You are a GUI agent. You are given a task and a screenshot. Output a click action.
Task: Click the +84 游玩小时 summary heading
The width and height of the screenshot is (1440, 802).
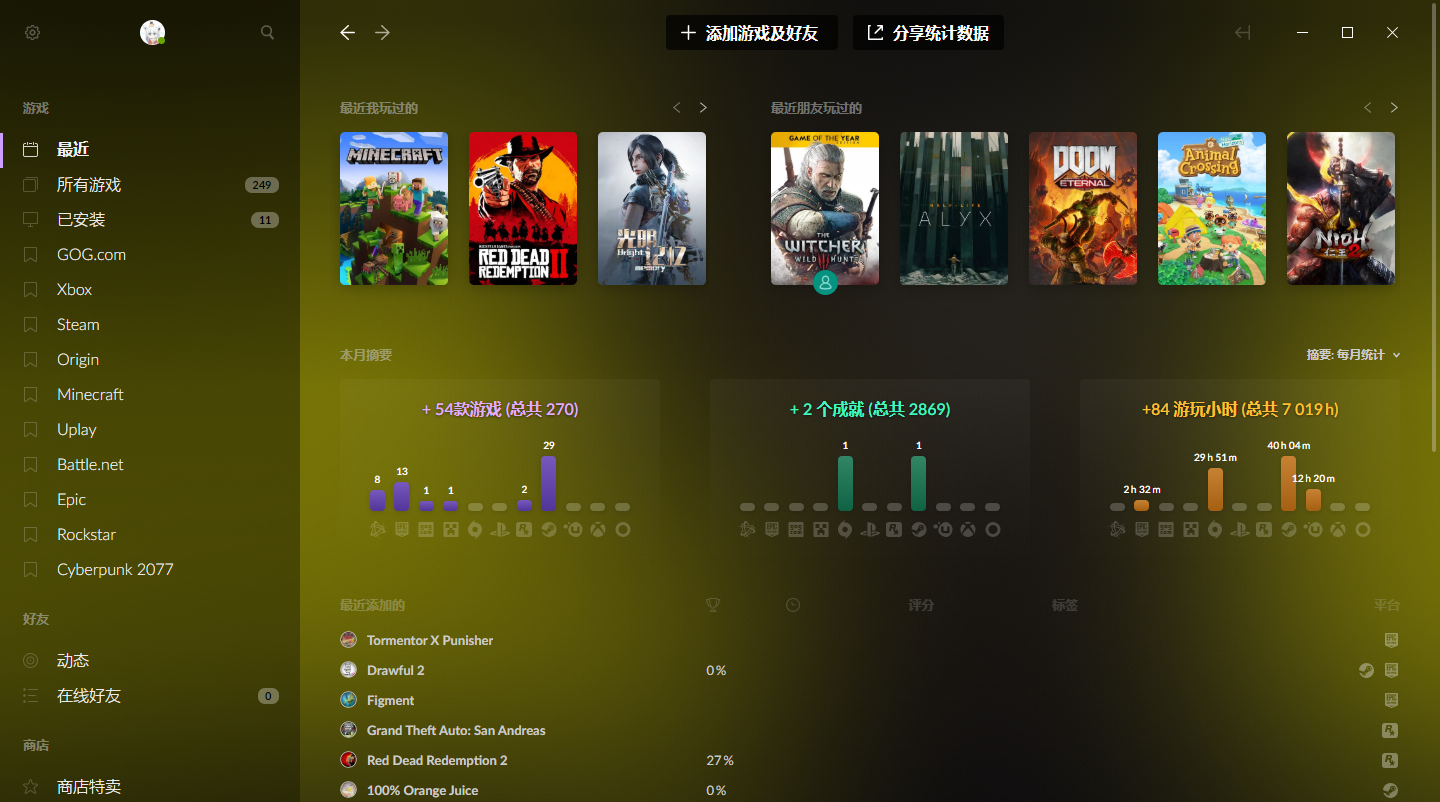coord(1240,409)
